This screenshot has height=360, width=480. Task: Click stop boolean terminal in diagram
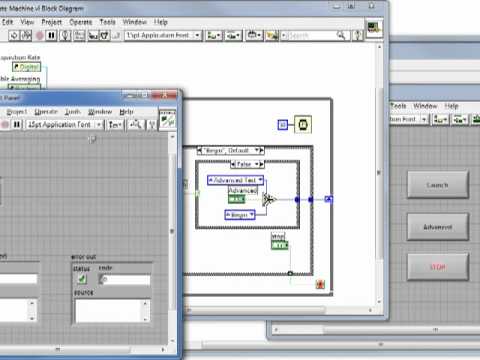pos(279,245)
